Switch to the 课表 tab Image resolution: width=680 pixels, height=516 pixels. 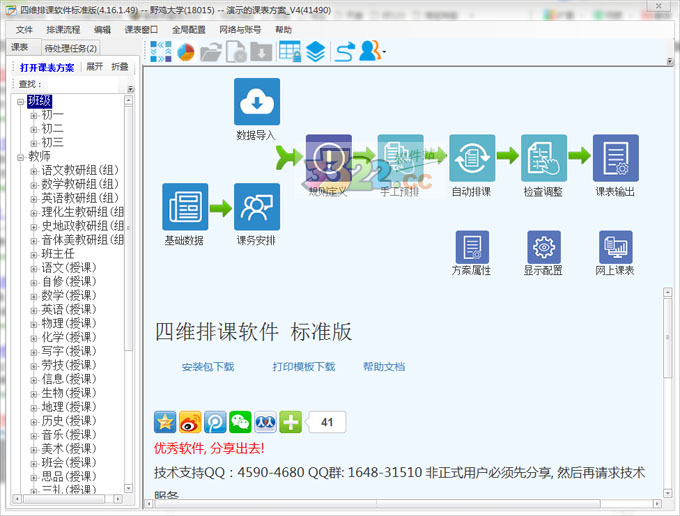pos(20,47)
